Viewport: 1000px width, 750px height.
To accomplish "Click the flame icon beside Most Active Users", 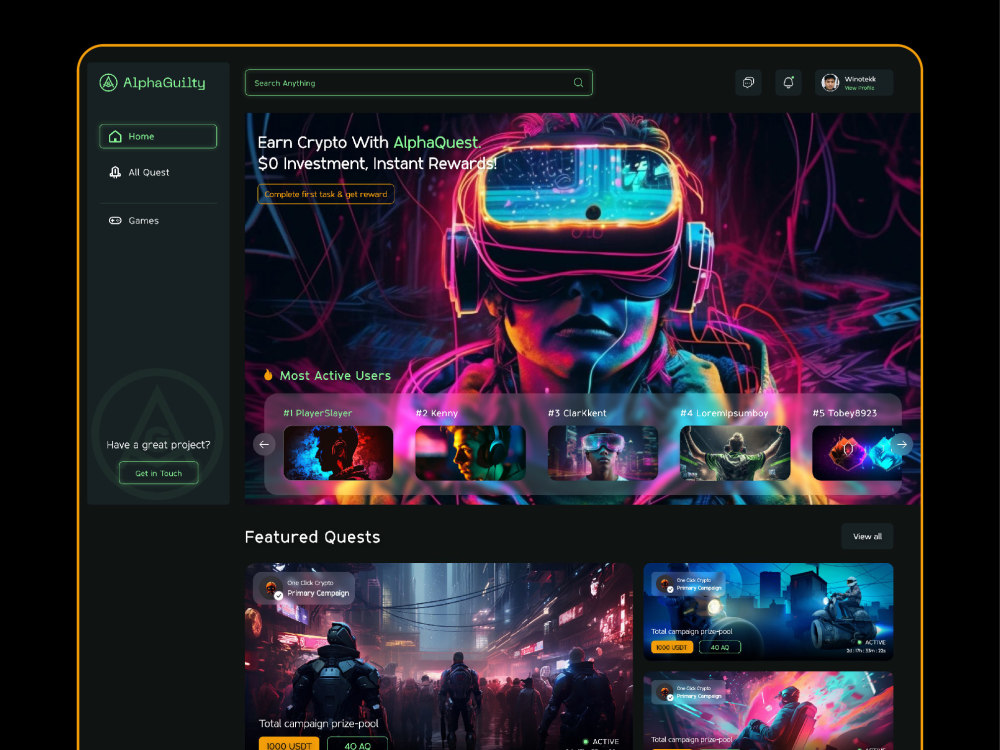I will [x=268, y=375].
